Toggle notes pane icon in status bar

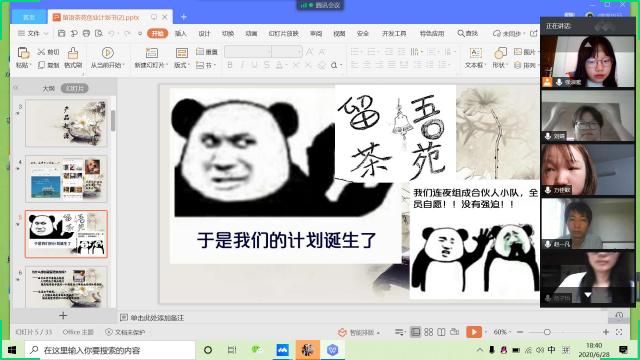click(400, 332)
